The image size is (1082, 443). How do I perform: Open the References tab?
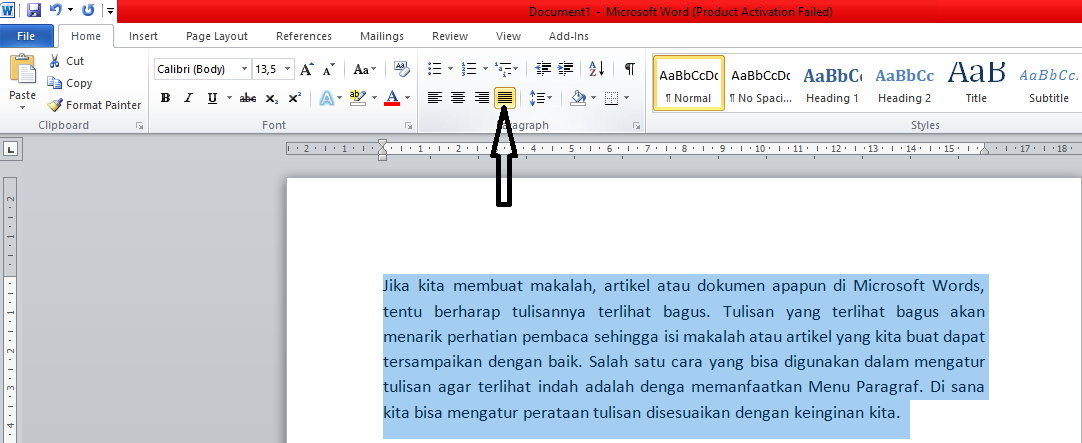click(304, 36)
